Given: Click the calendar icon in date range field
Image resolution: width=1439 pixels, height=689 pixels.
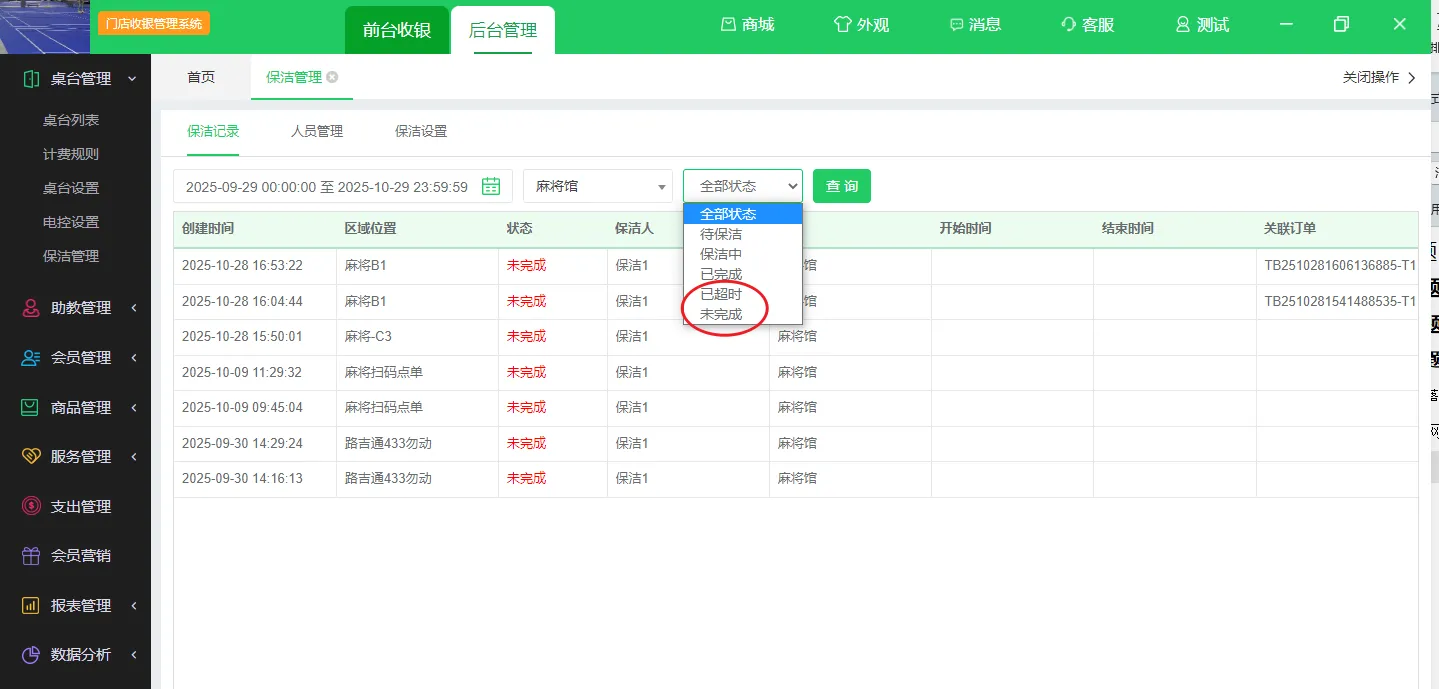Looking at the screenshot, I should 491,186.
